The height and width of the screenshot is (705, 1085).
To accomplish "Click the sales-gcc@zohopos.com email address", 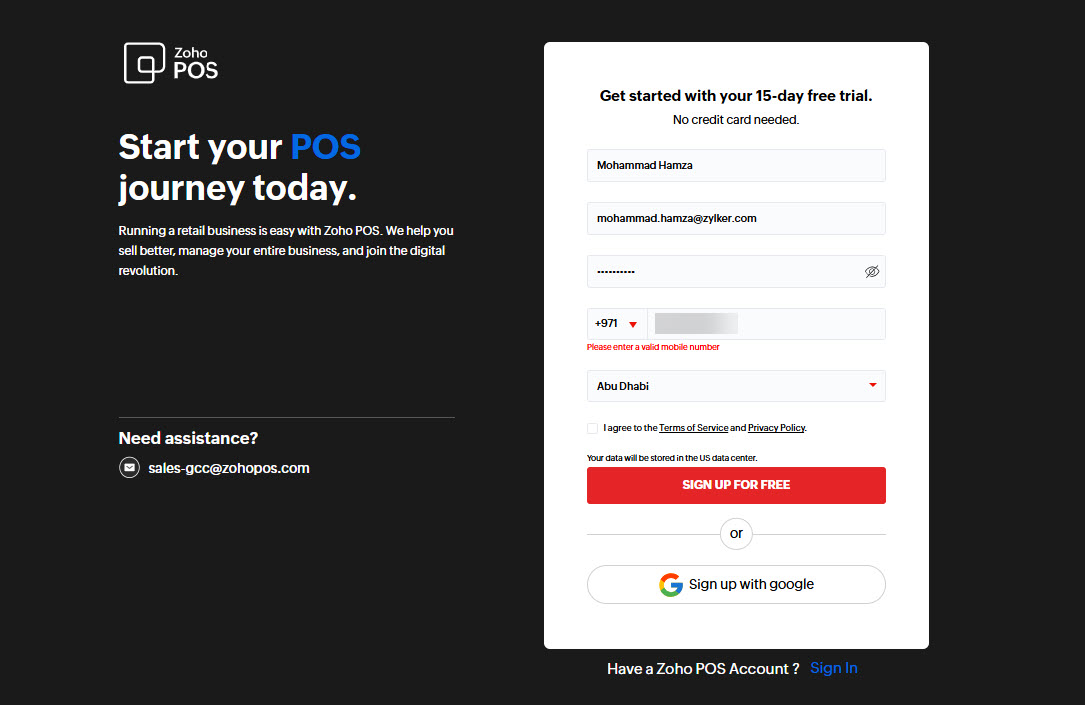I will coord(229,468).
